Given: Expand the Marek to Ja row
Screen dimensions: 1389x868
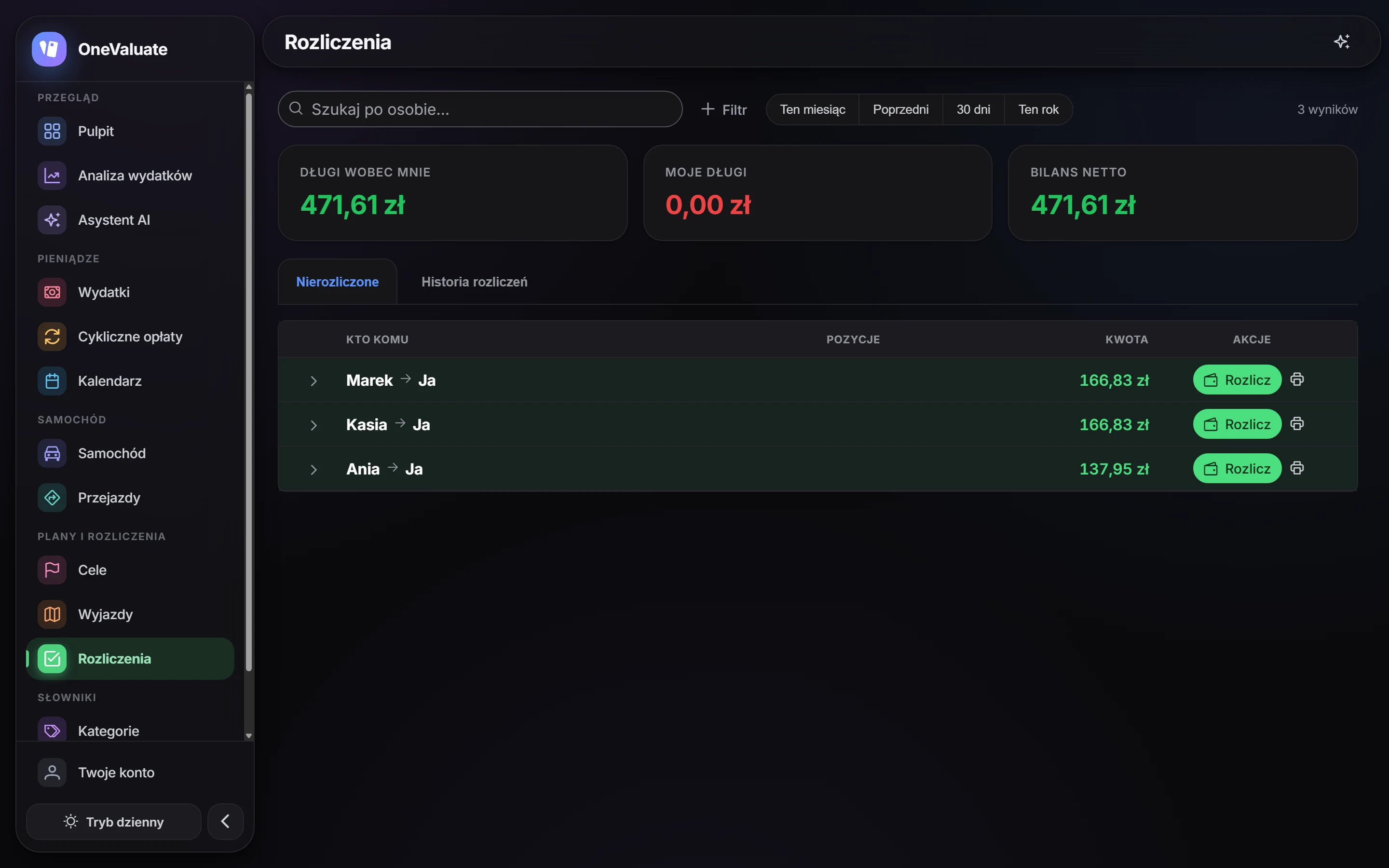Looking at the screenshot, I should click(313, 380).
